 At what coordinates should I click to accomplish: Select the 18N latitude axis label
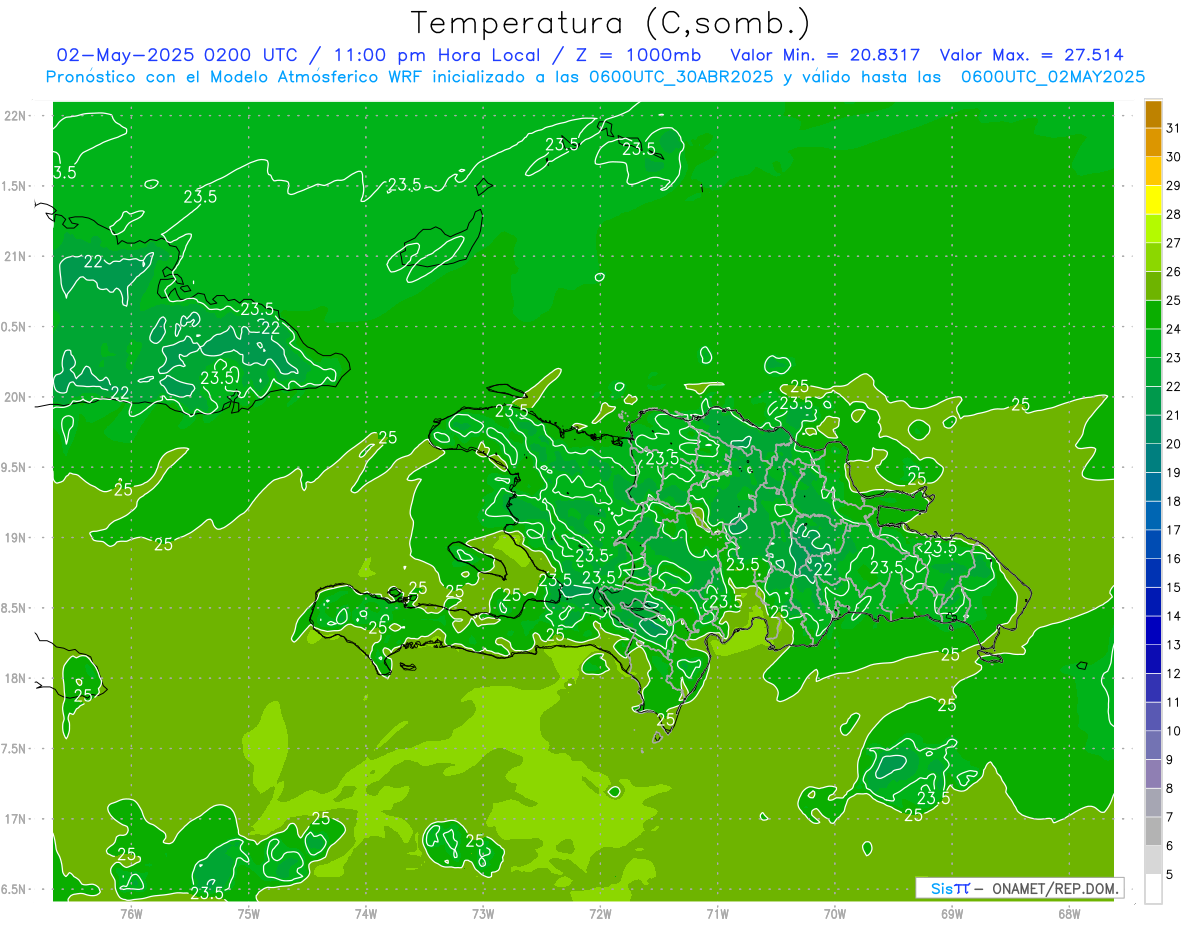pyautogui.click(x=16, y=678)
